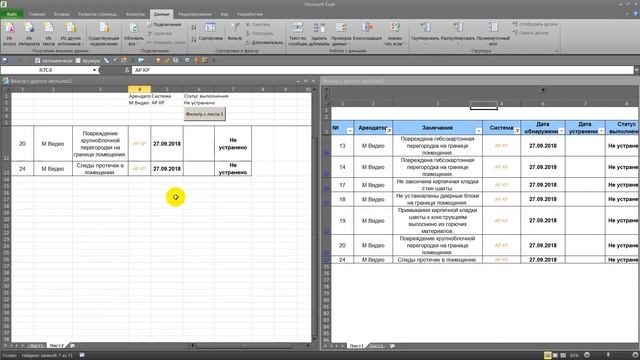Toggle the Автоматически checkbox
The width and height of the screenshot is (640, 360).
(38, 60)
